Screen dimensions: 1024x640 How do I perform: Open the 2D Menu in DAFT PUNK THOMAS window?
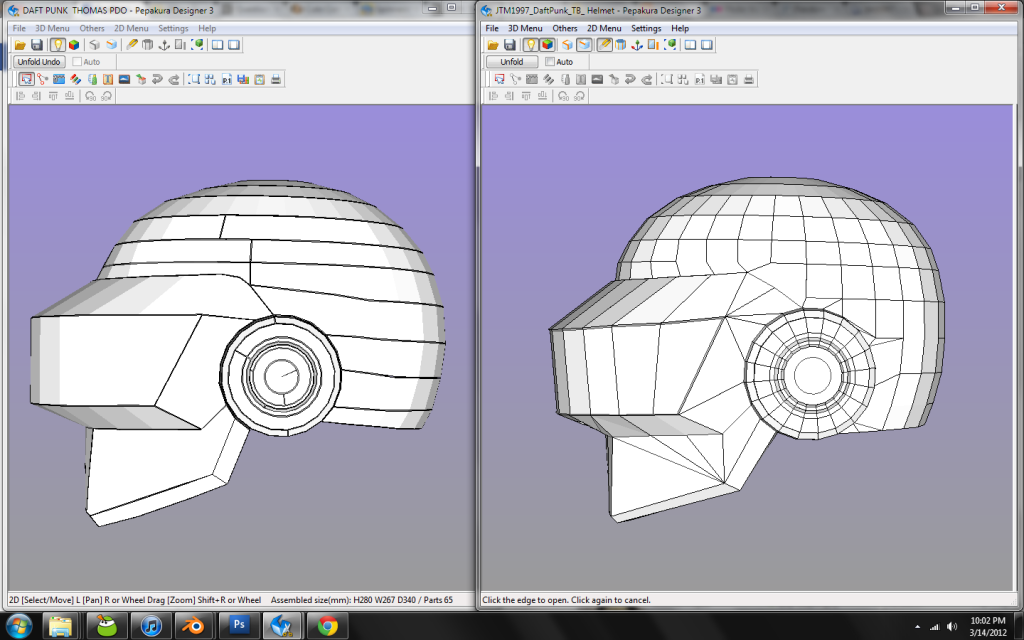coord(131,28)
